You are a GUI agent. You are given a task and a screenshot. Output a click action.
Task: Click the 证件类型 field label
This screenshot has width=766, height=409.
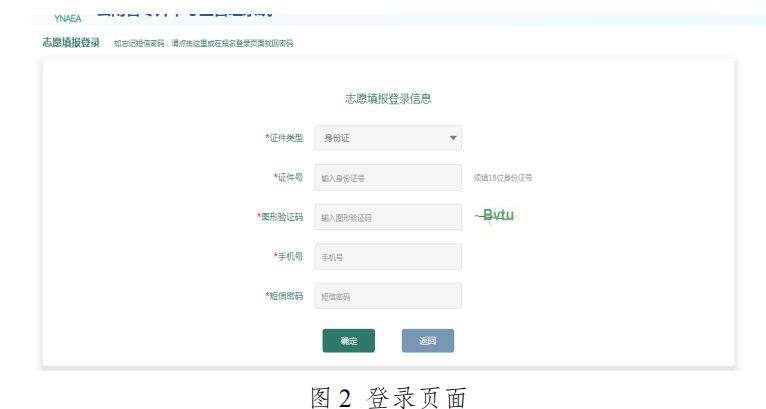284,138
